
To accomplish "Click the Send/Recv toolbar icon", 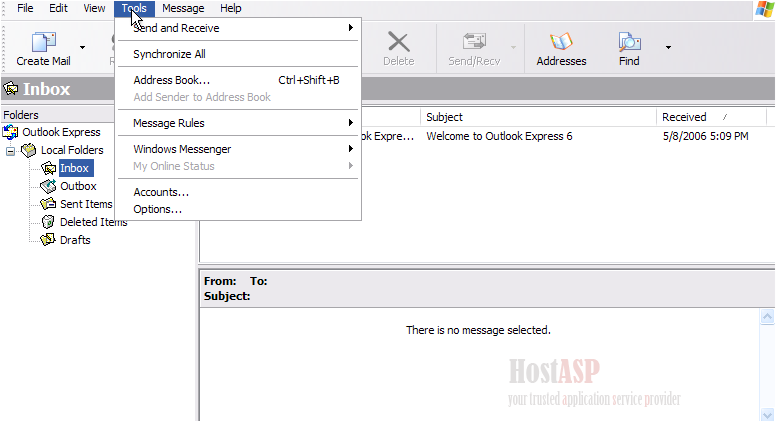I will click(474, 42).
